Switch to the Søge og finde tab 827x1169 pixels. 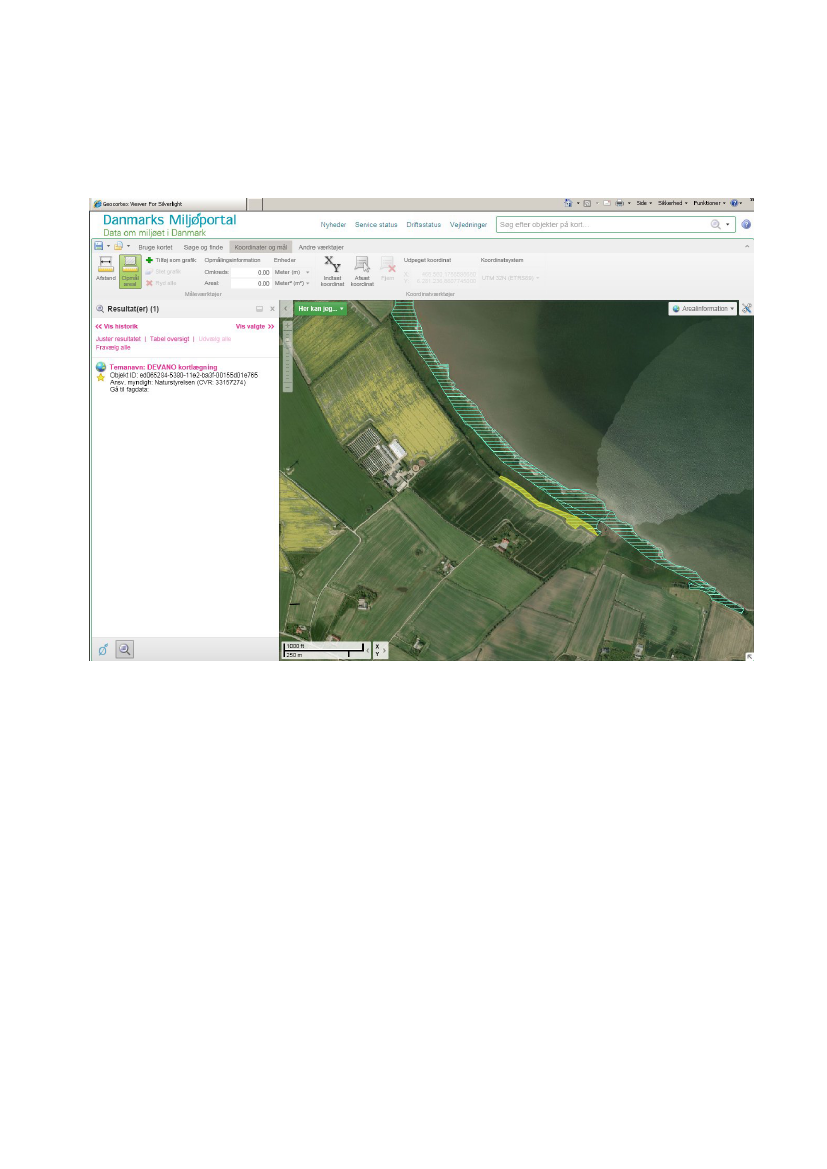click(x=204, y=247)
